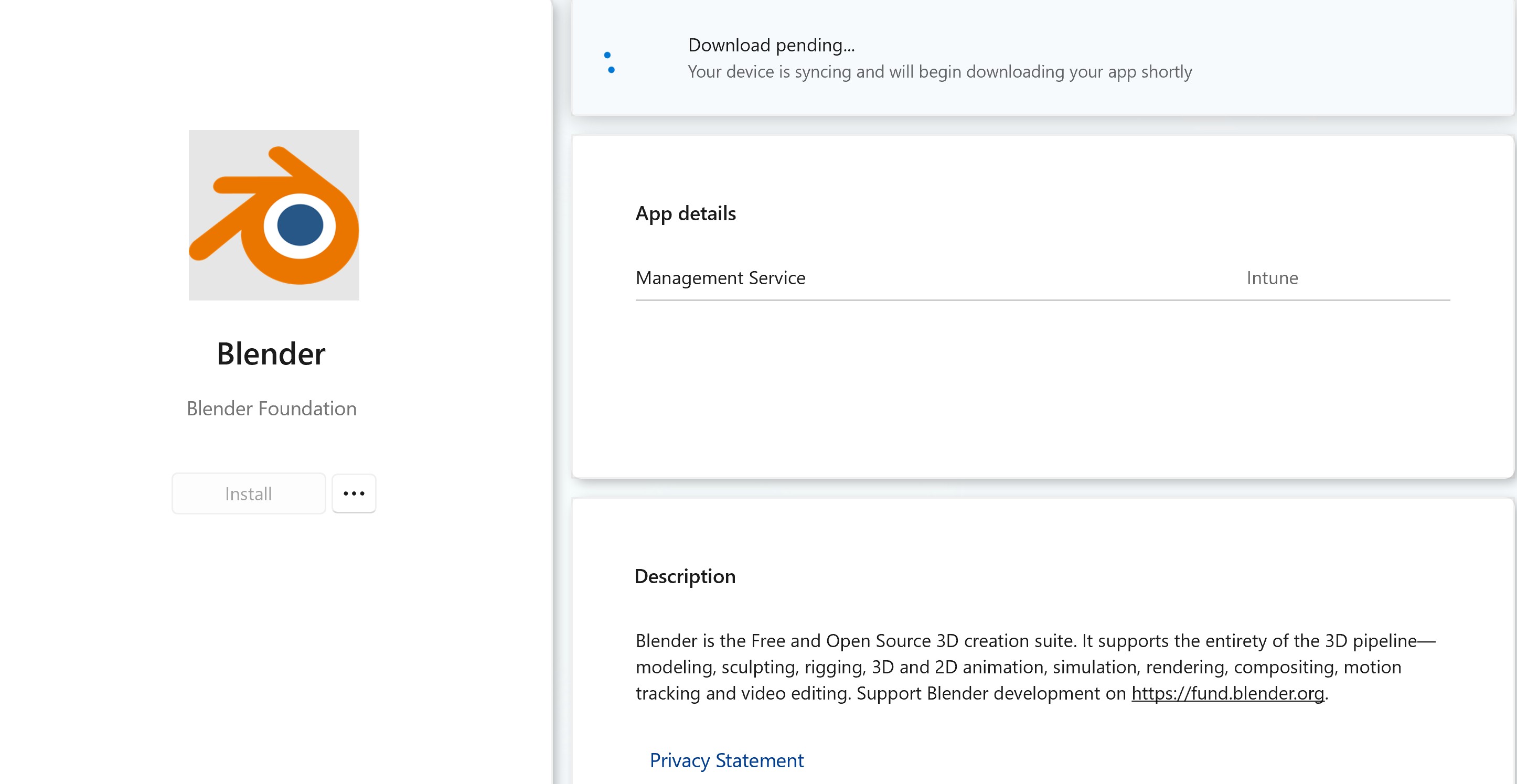Click the App details heading
The width and height of the screenshot is (1517, 784).
[685, 213]
